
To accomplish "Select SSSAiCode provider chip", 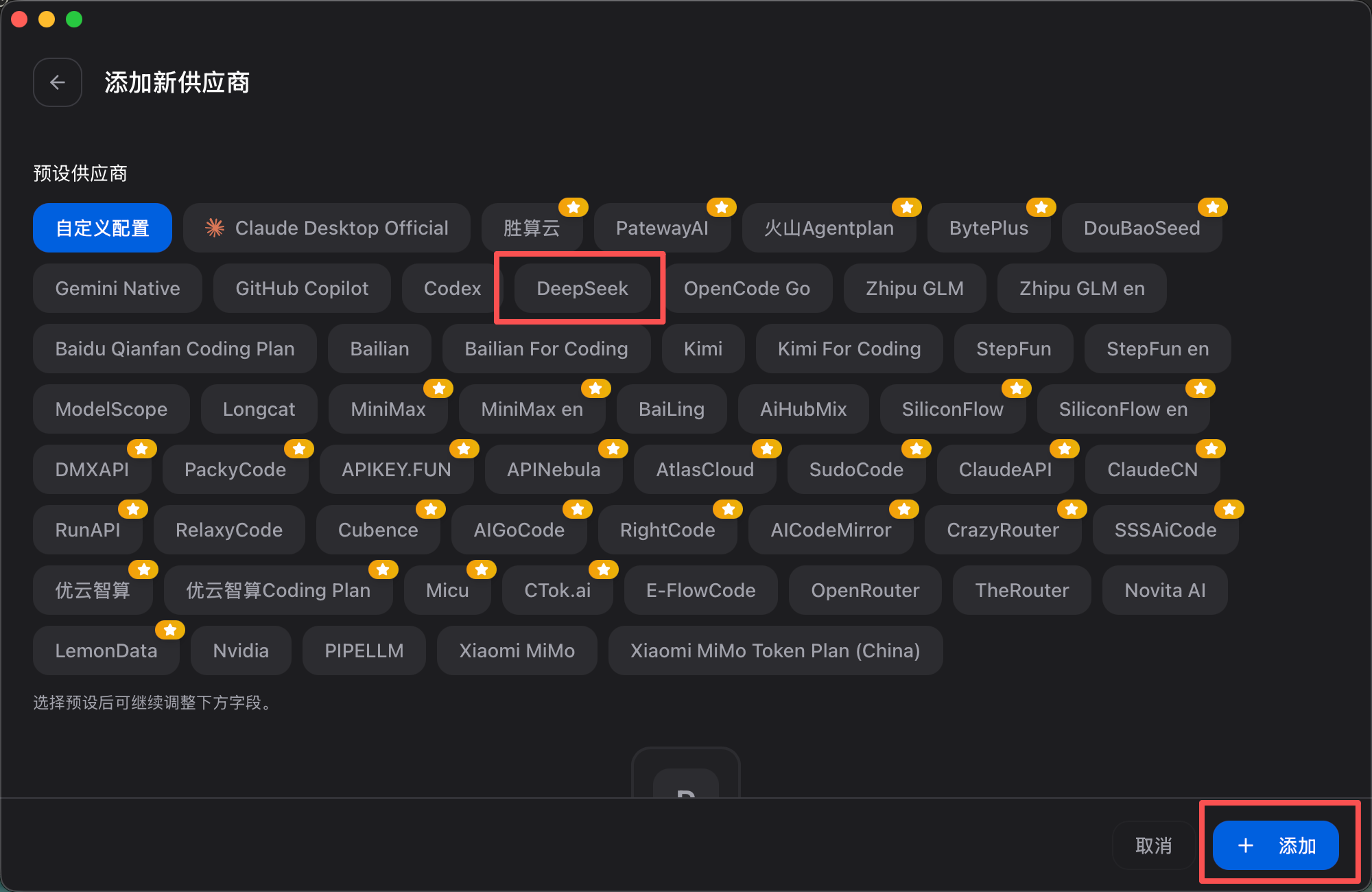I will 1166,530.
